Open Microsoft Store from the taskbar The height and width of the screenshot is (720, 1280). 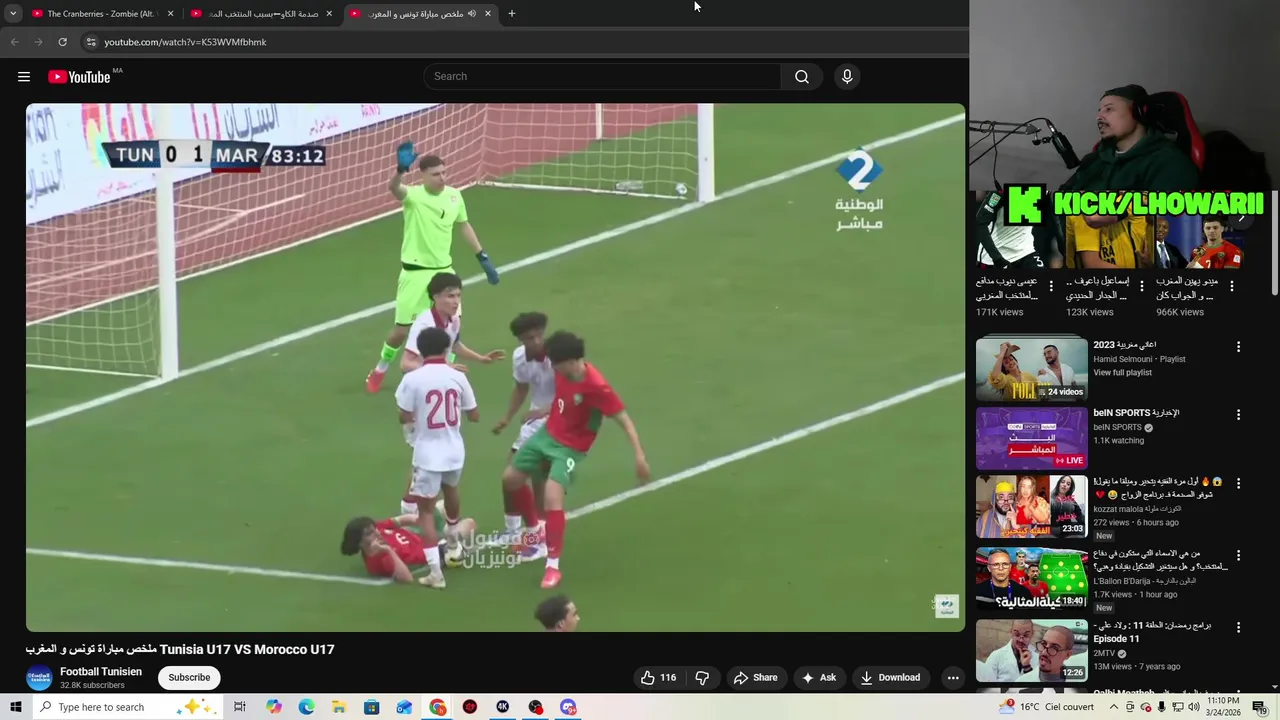coord(371,707)
